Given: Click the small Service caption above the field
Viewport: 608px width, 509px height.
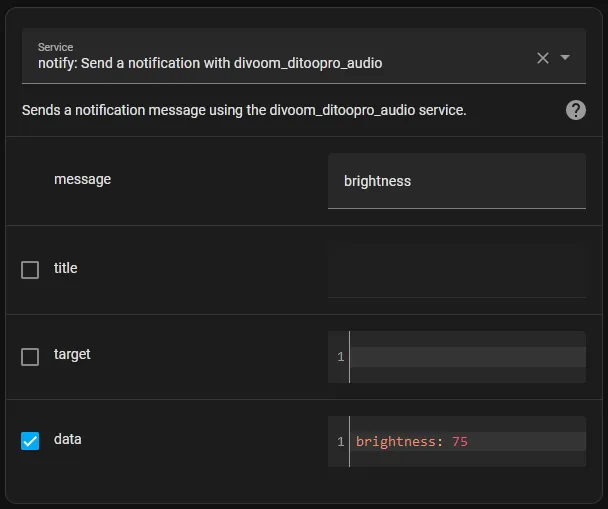Looking at the screenshot, I should tap(55, 47).
